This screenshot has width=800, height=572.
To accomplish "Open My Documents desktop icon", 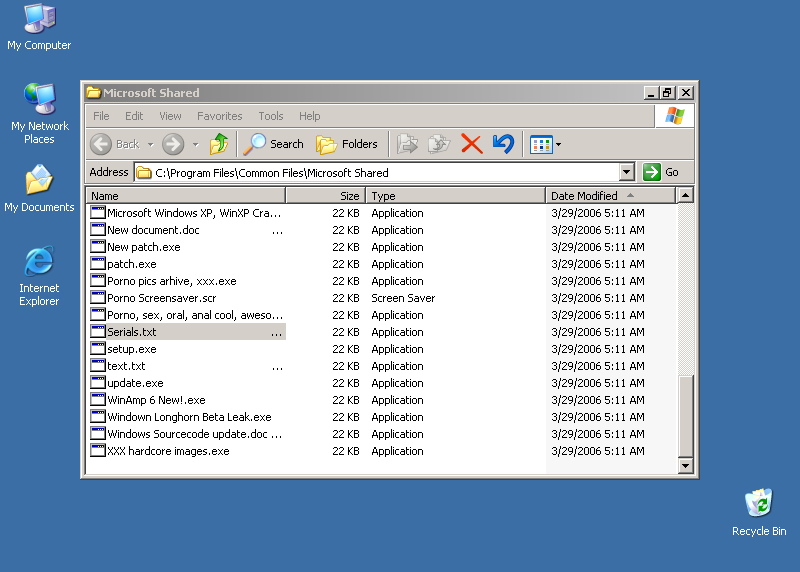I will (x=39, y=188).
